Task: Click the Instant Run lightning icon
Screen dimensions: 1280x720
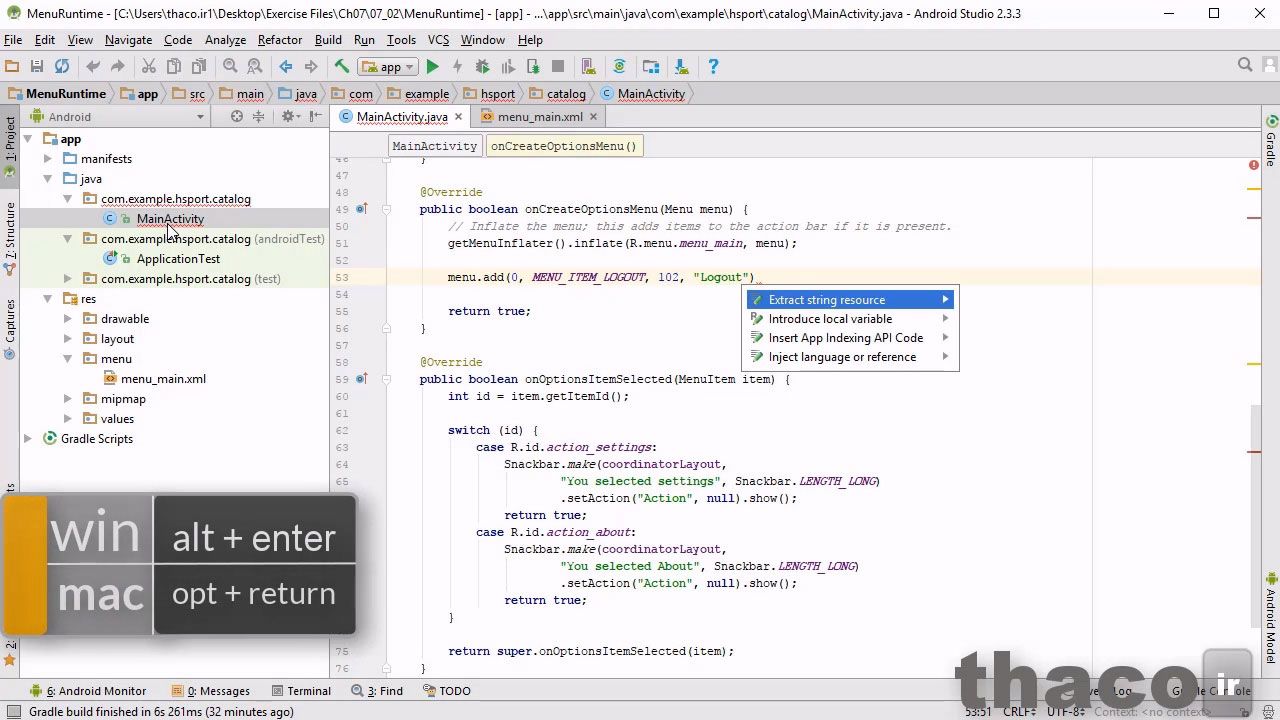Action: (x=457, y=66)
